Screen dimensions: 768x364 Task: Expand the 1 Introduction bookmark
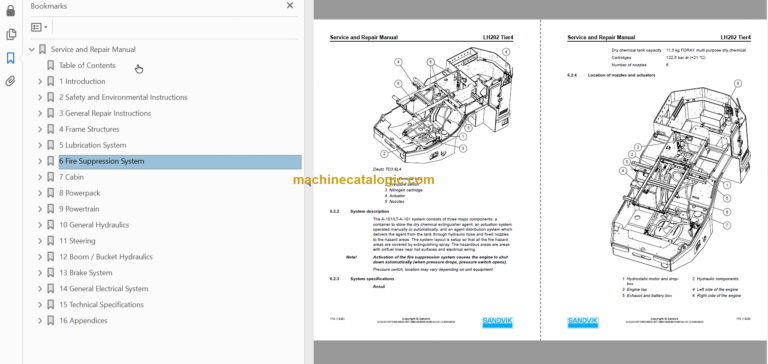[40, 81]
